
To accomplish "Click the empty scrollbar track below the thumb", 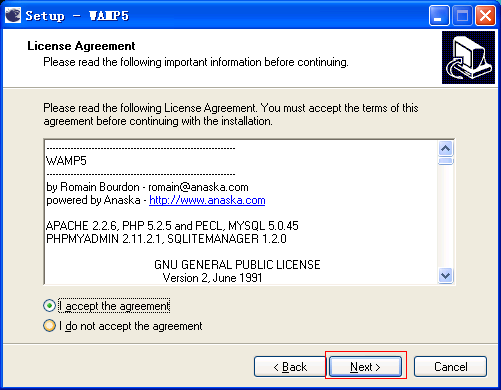I will [x=446, y=217].
